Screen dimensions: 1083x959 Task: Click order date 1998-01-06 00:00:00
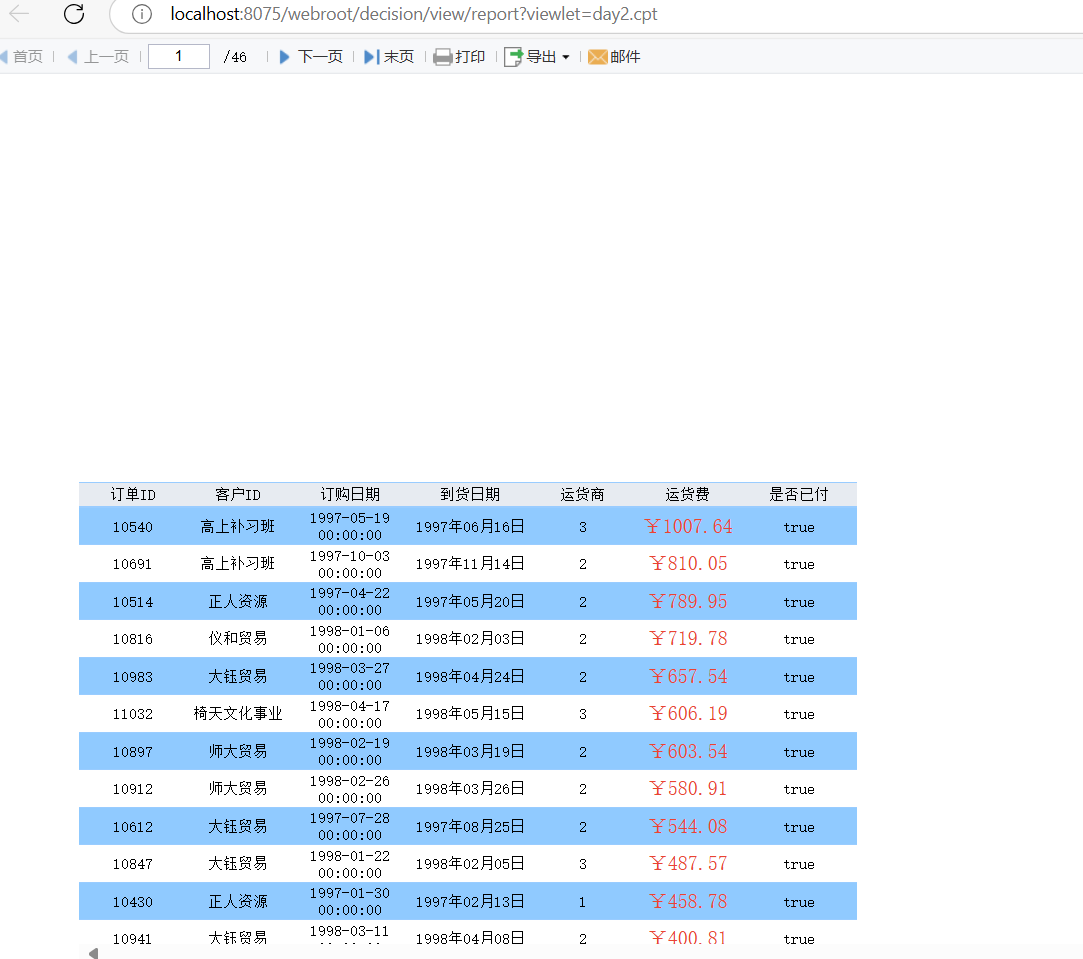coord(349,640)
